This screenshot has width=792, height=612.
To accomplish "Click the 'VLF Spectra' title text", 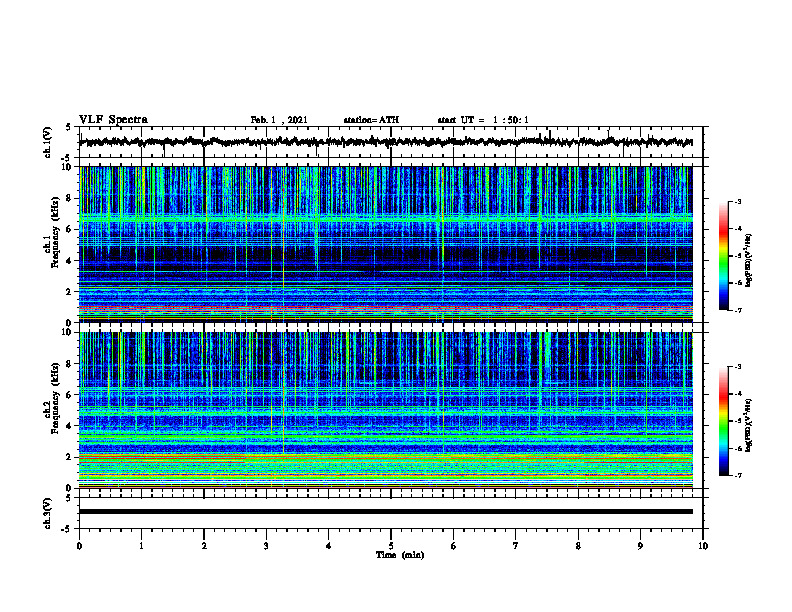I will coord(113,120).
